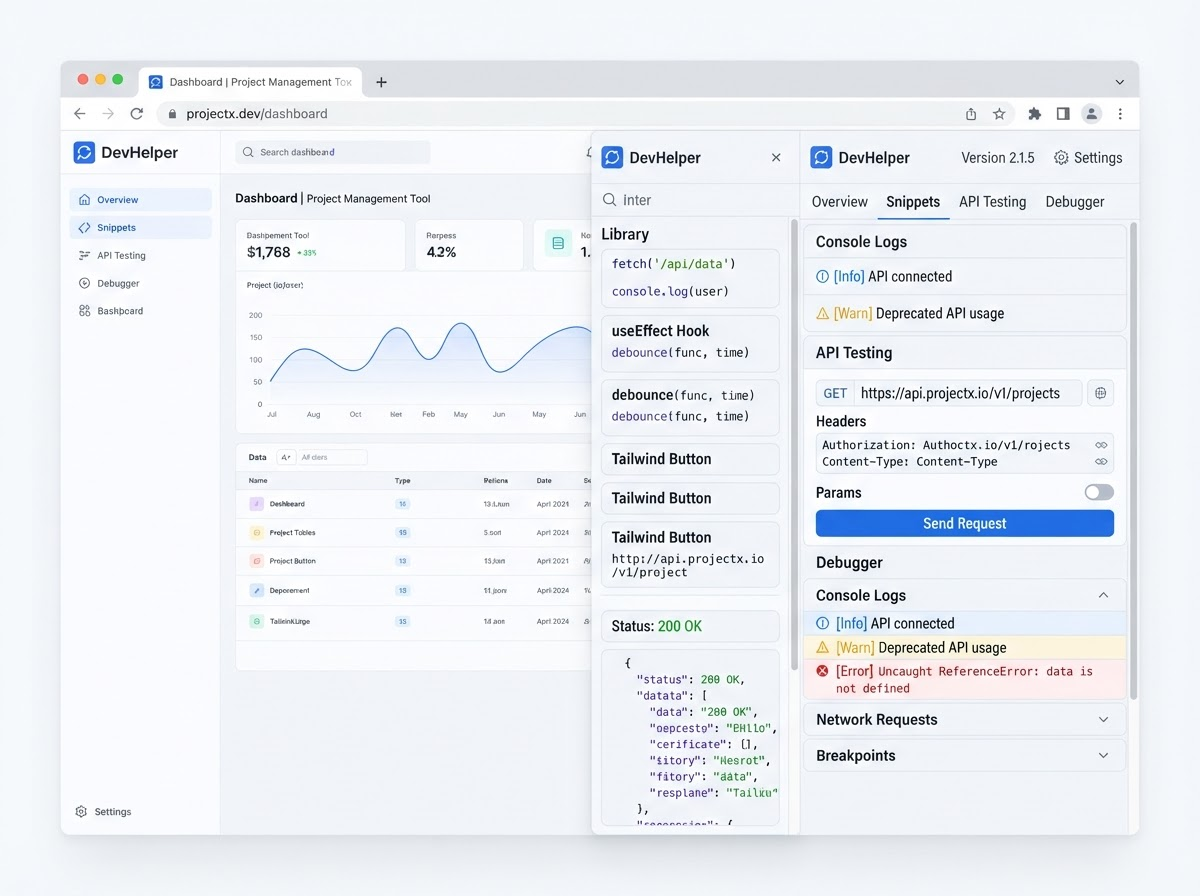Open the GET method dropdown
1200x896 pixels.
(835, 393)
